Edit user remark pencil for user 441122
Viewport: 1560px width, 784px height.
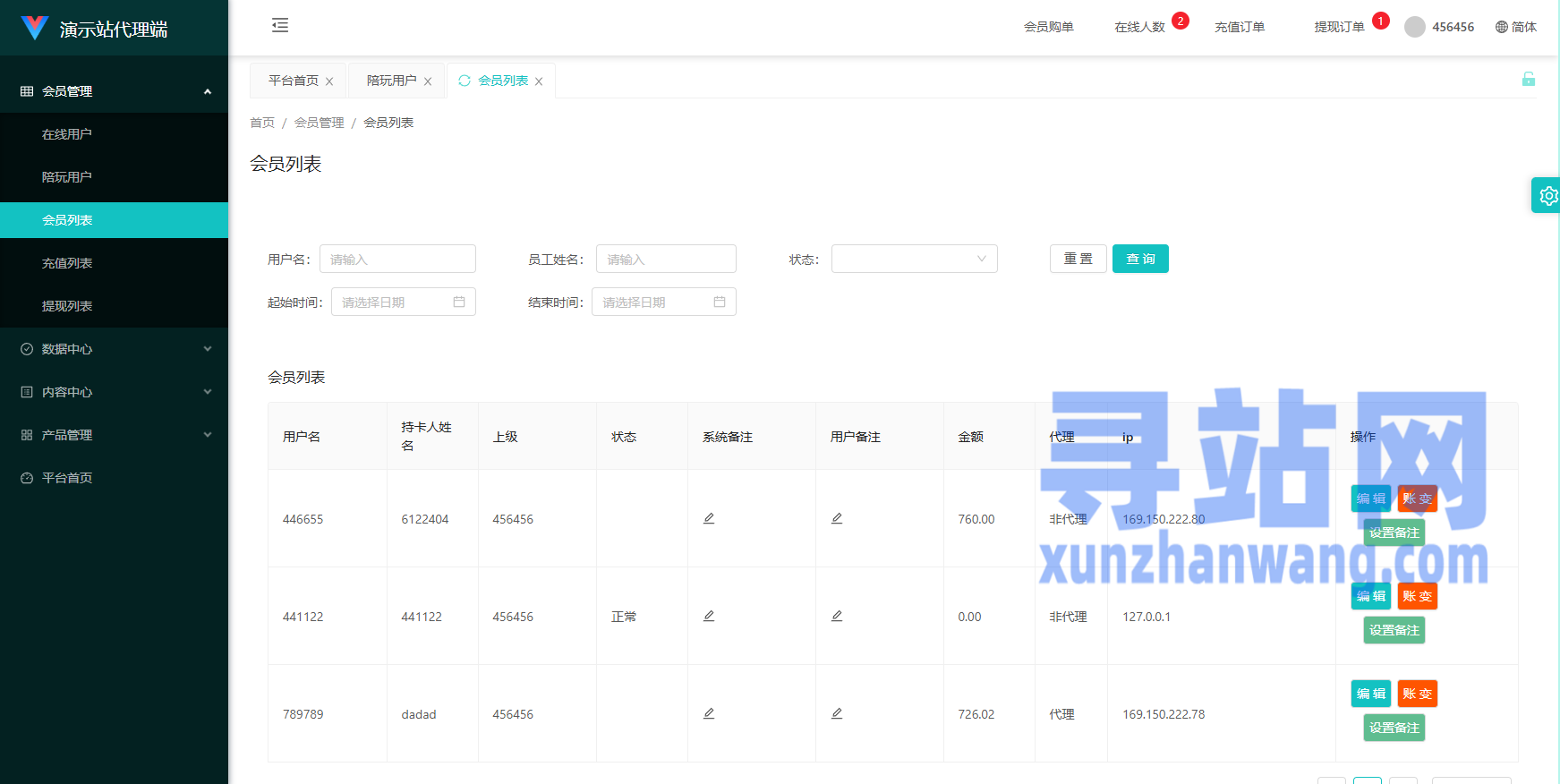point(837,616)
